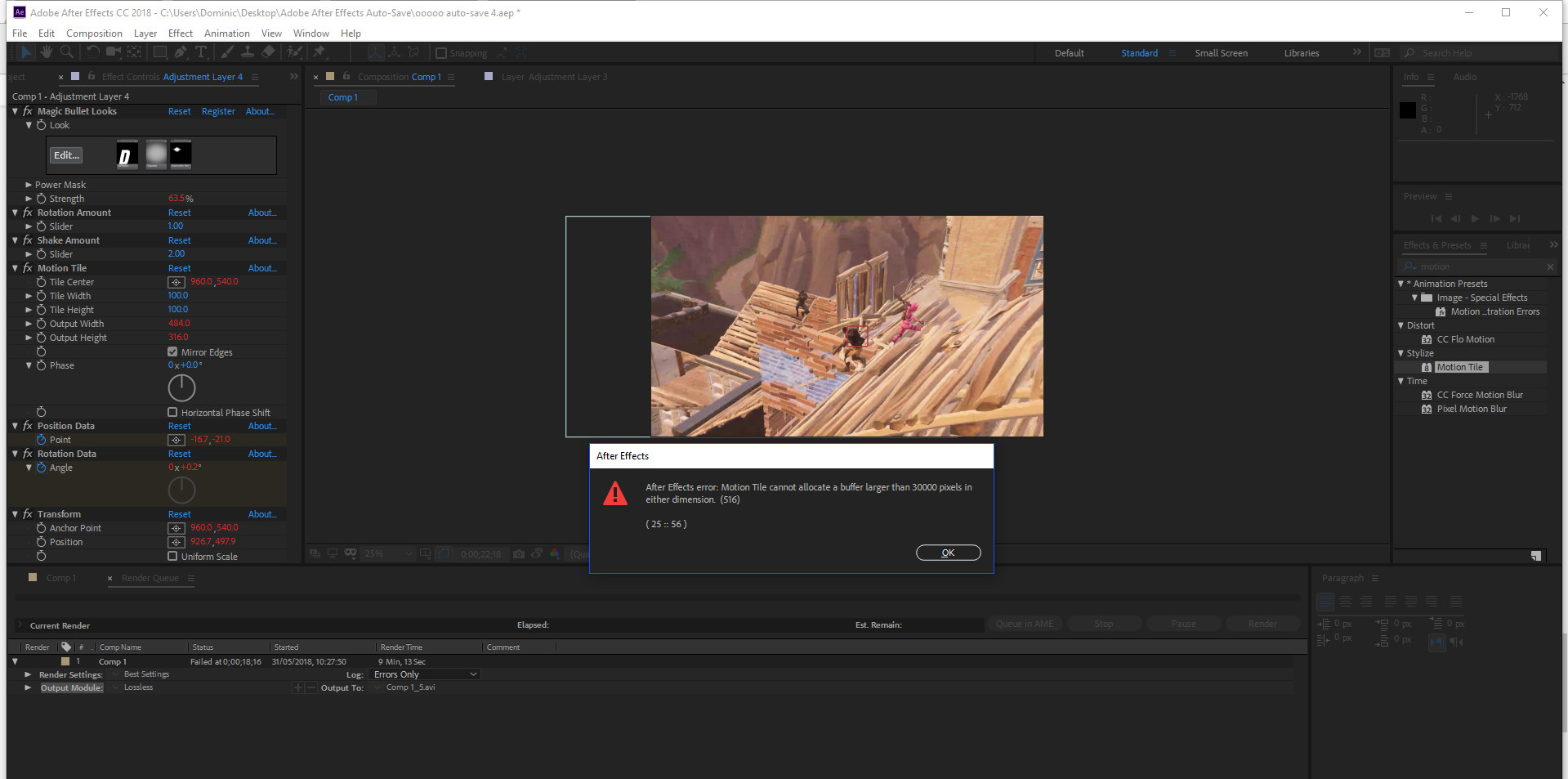Click OK in the After Effects error dialog

(x=948, y=553)
